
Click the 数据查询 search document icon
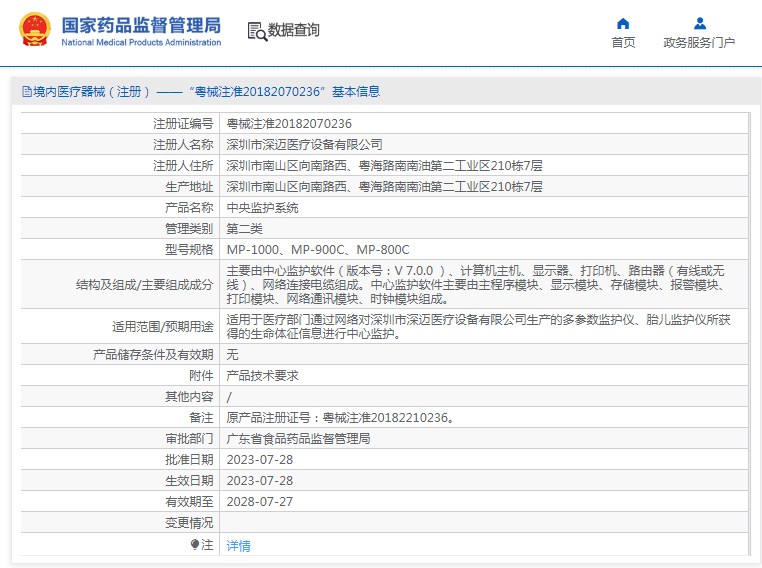(257, 32)
